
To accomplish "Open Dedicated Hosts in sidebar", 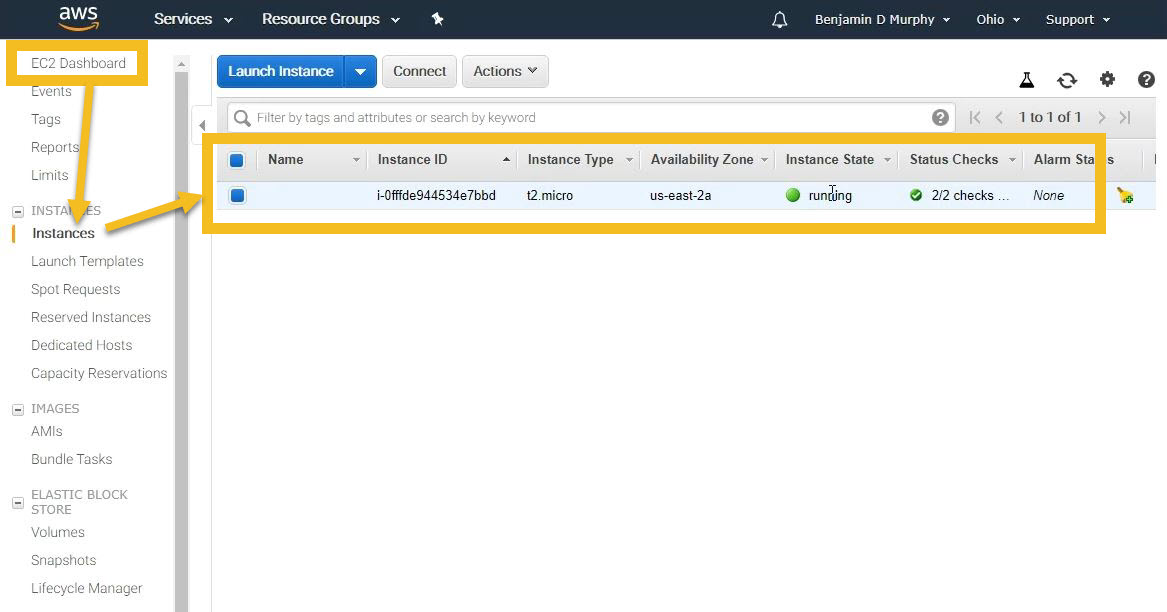I will [81, 345].
